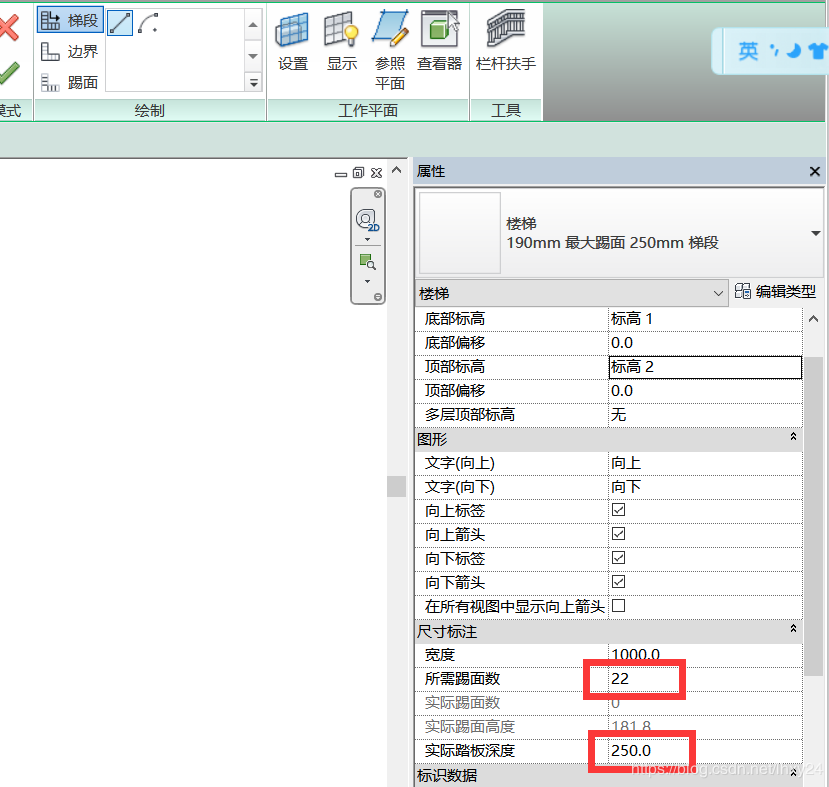Open 设置 work plane settings
The width and height of the screenshot is (829, 787).
292,42
